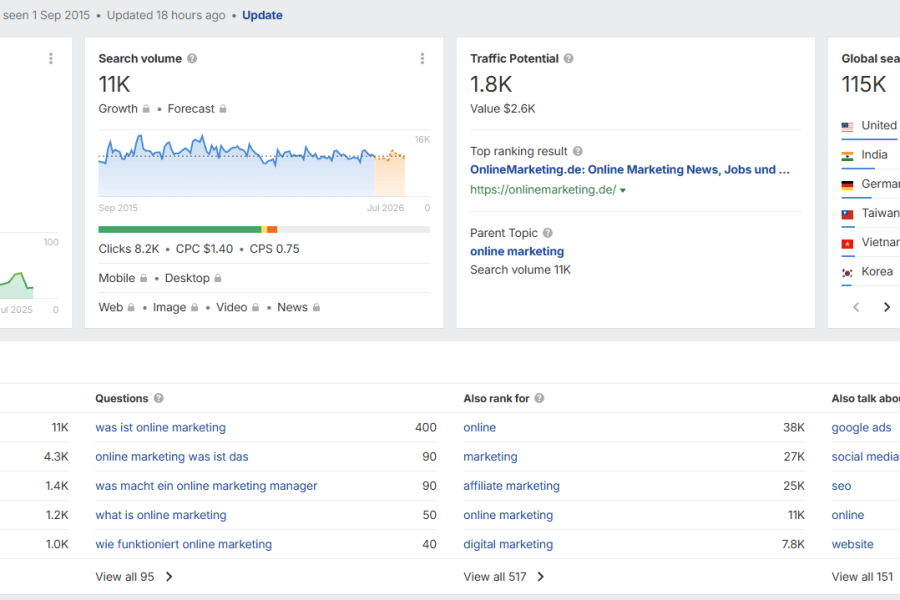Viewport: 900px width, 600px height.
Task: Click the lock icon next to Desktop
Action: (x=218, y=278)
